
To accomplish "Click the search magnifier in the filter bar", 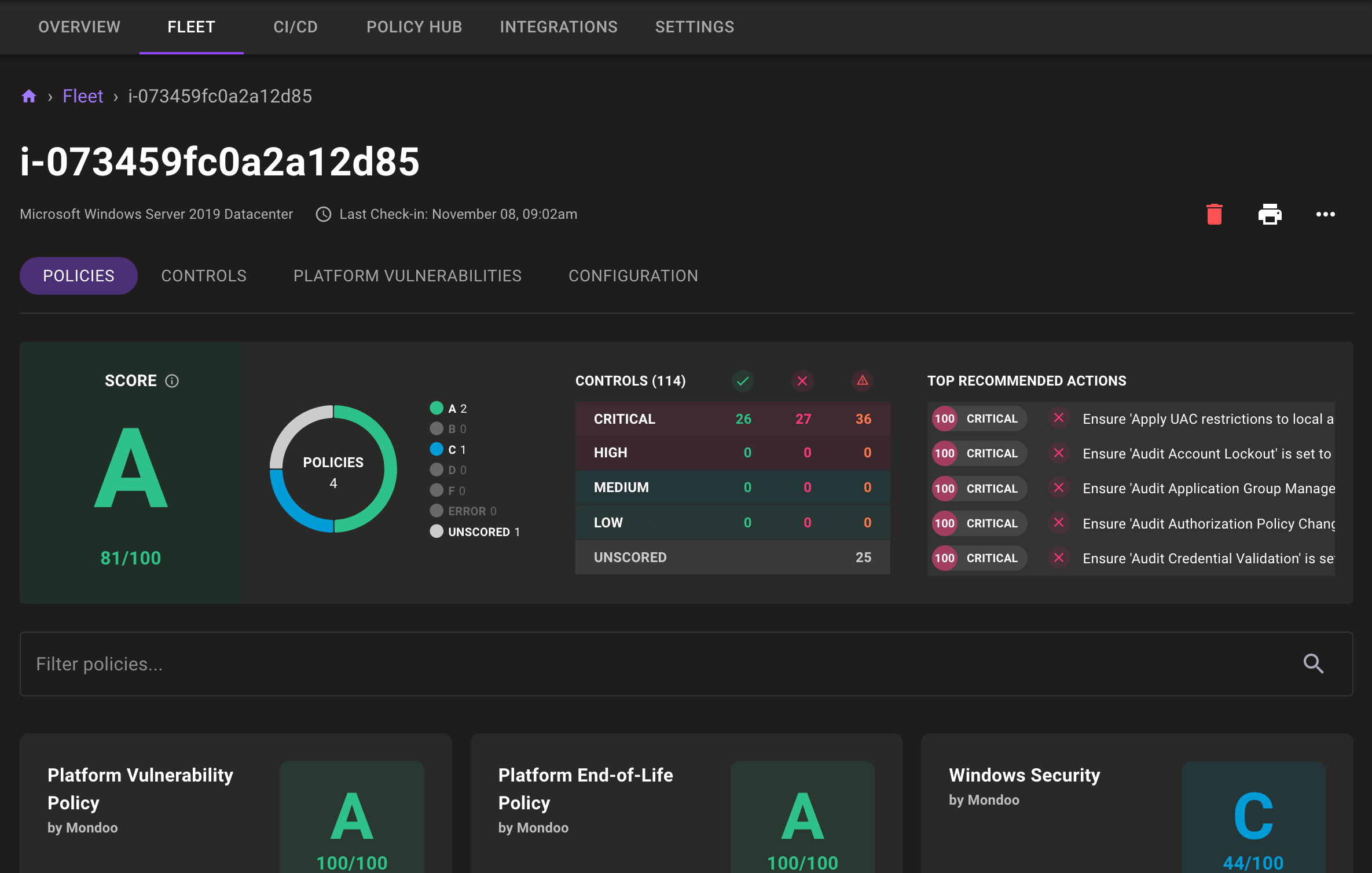I will tap(1313, 664).
